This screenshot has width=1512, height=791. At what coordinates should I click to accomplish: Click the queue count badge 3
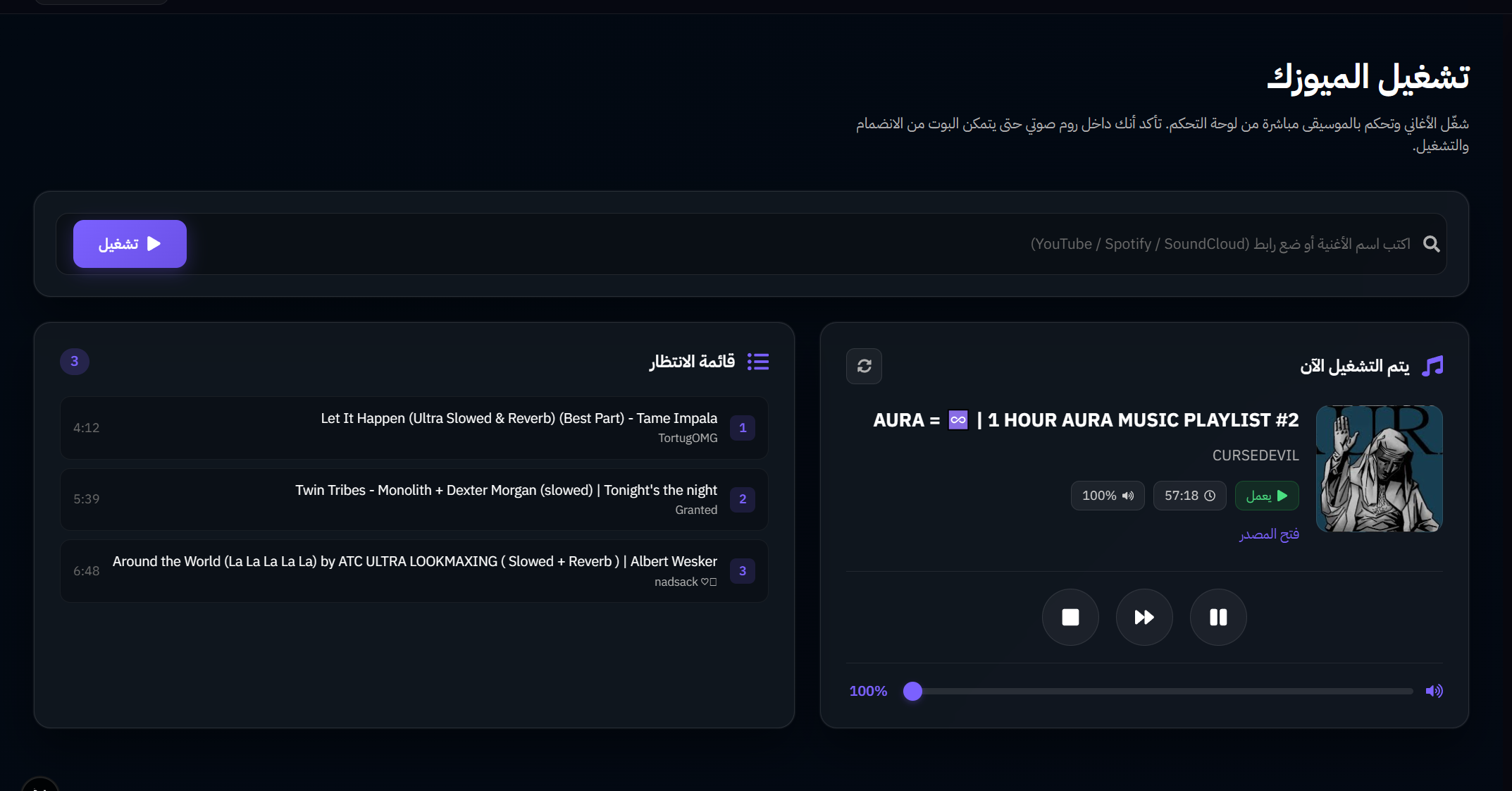pos(74,362)
